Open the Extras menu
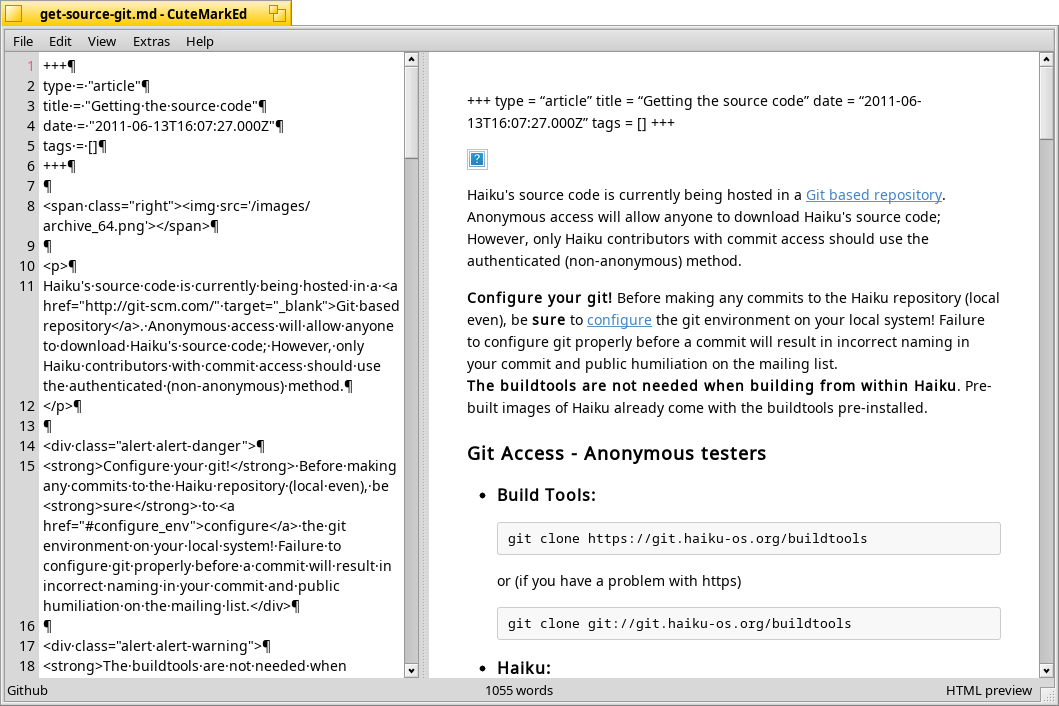This screenshot has width=1059, height=706. click(151, 41)
